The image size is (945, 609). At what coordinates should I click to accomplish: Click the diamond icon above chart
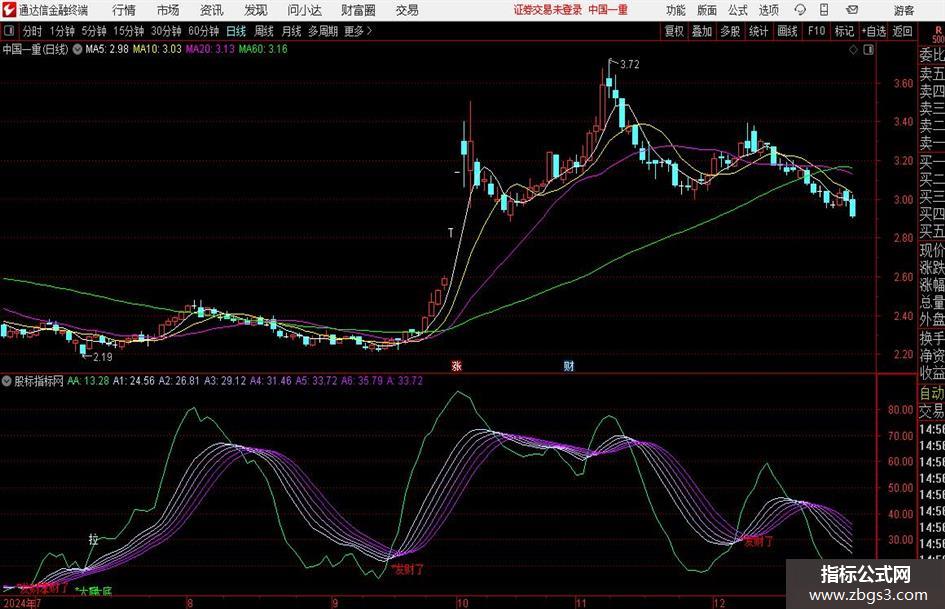coord(853,50)
